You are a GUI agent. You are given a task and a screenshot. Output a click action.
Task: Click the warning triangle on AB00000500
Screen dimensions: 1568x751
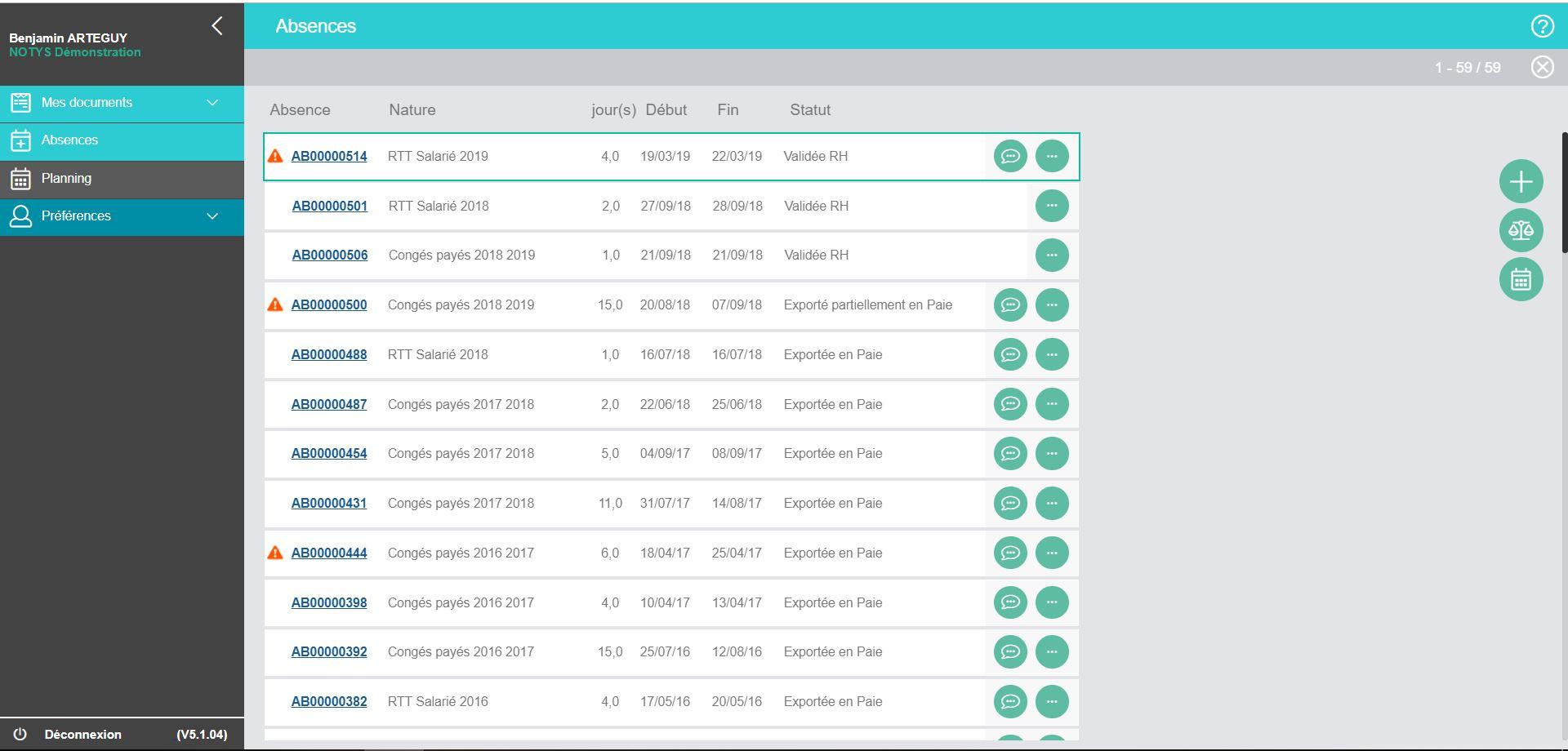point(276,304)
